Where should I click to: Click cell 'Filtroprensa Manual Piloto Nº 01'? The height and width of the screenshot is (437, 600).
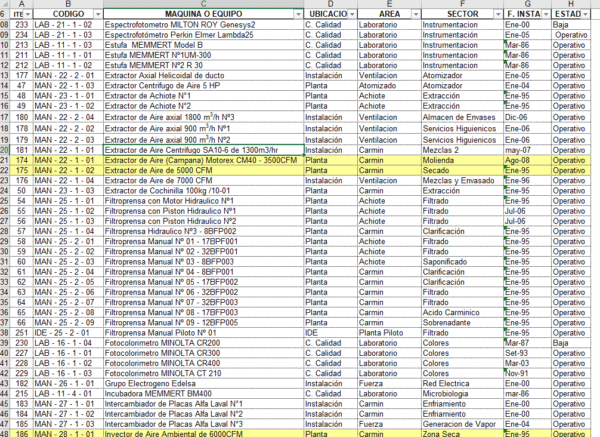coord(204,333)
